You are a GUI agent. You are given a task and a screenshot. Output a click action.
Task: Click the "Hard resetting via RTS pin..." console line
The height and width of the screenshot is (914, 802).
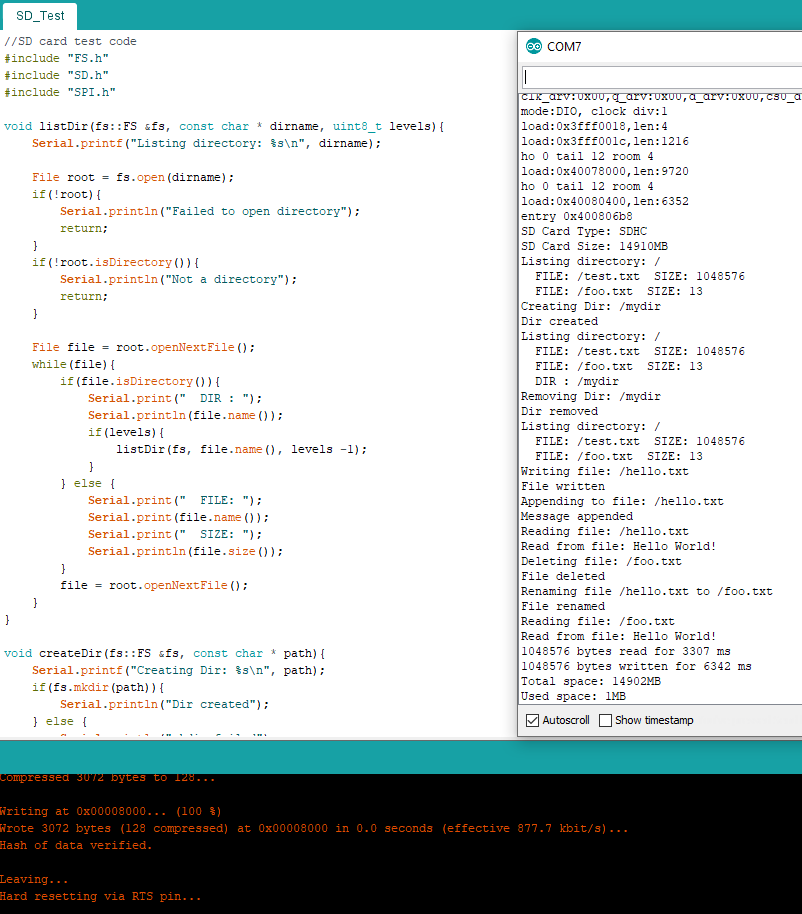click(x=100, y=897)
